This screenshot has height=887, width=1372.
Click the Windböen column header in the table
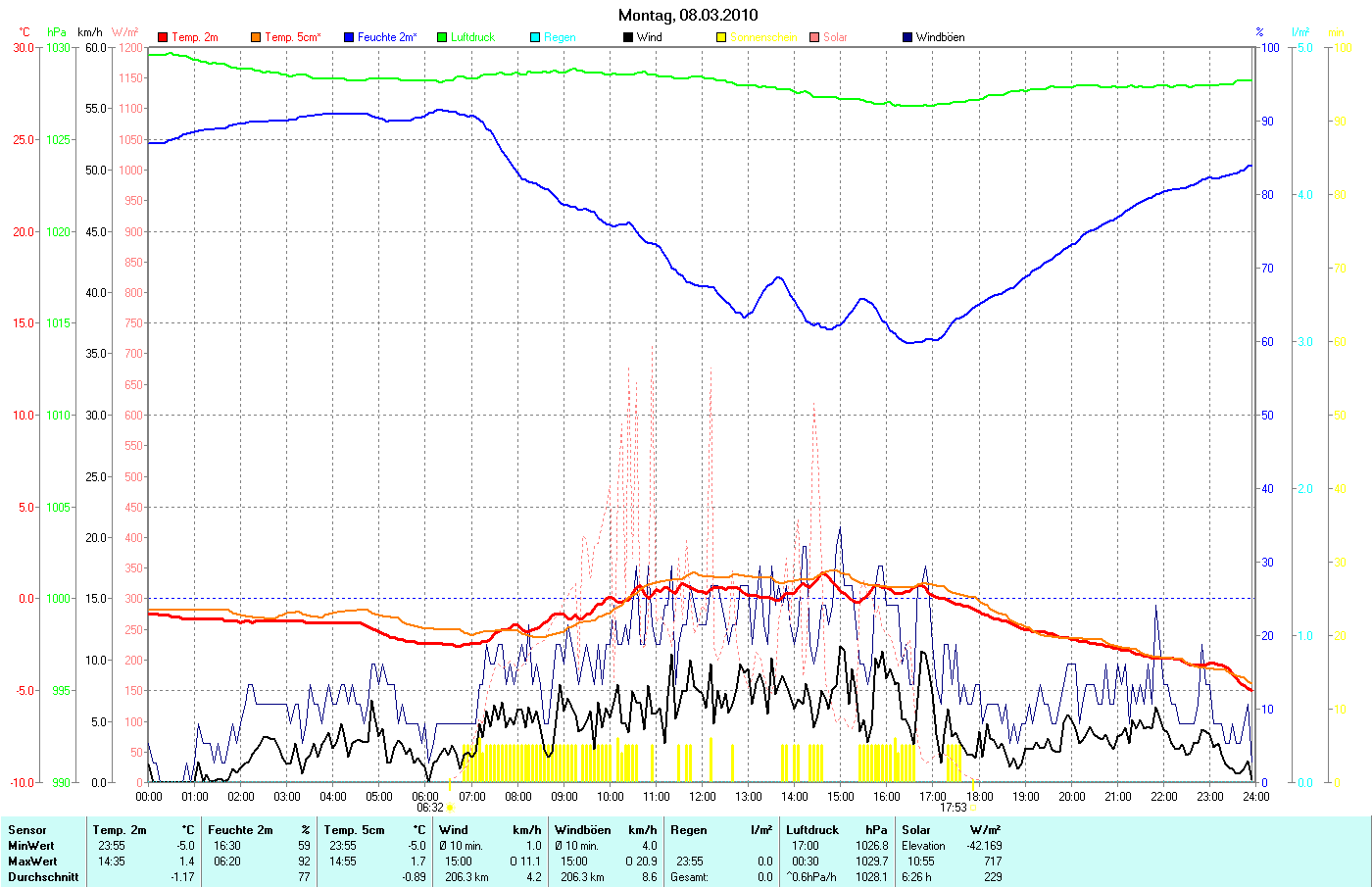tap(582, 830)
